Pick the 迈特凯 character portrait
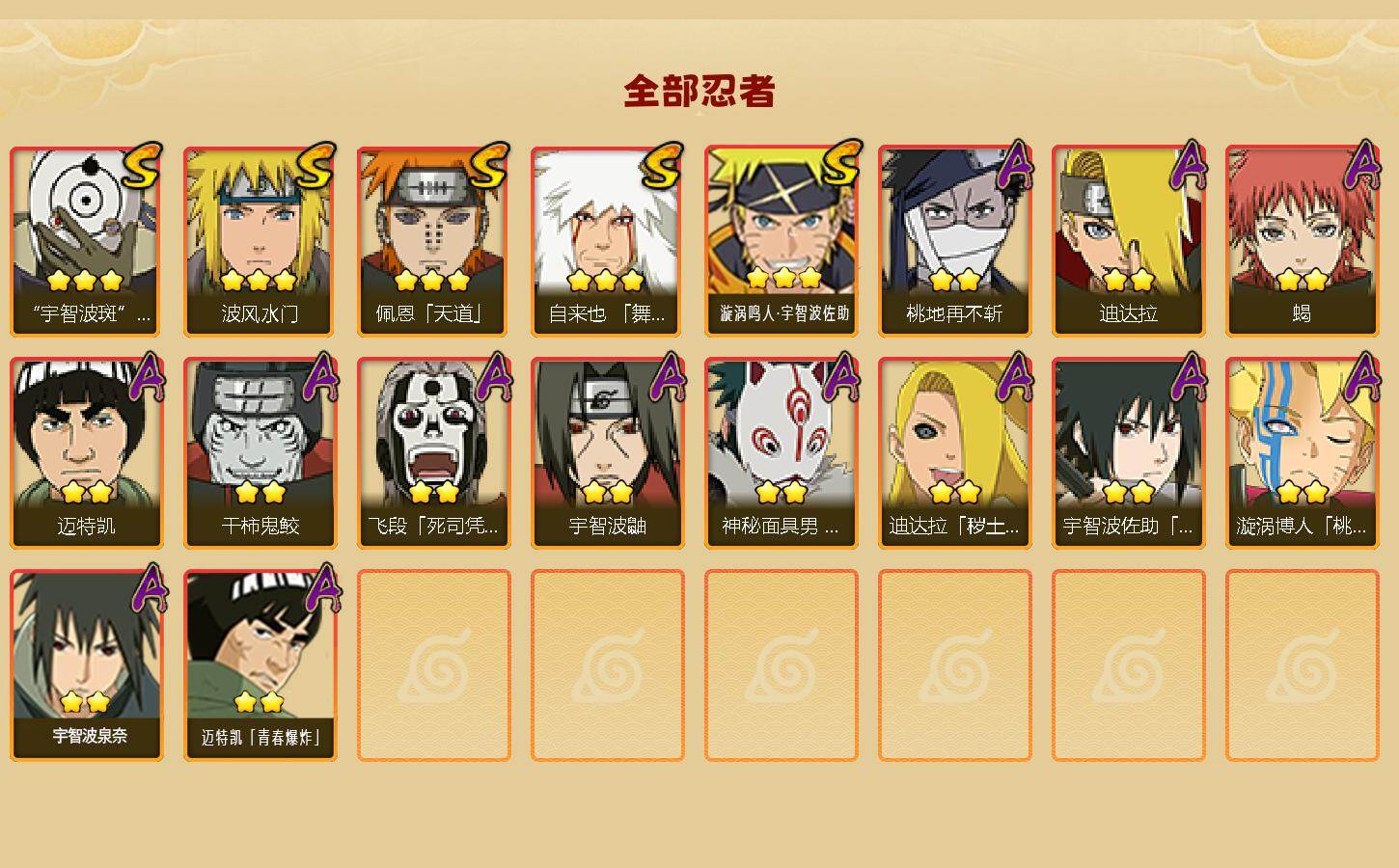 [86, 453]
